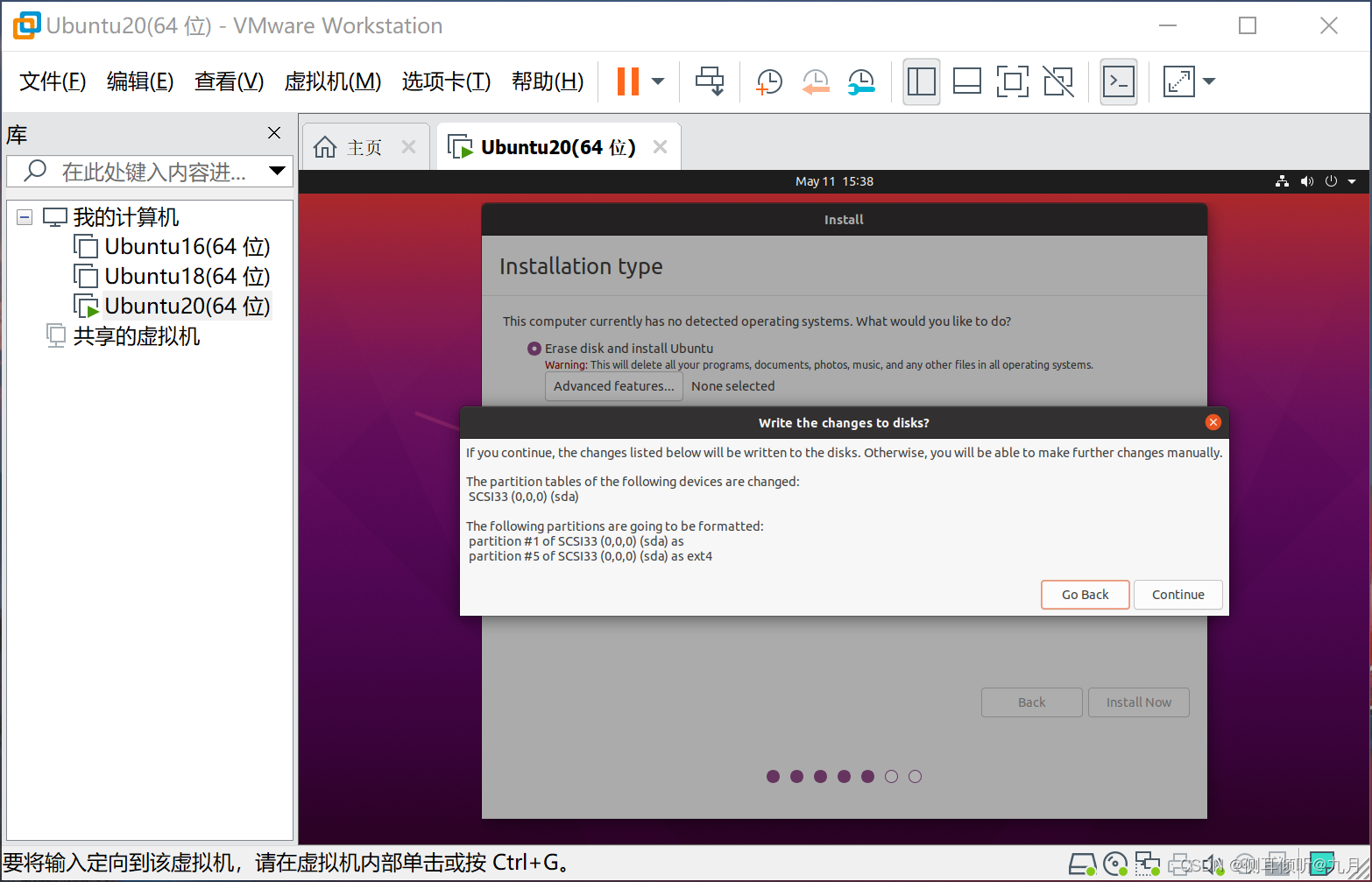Click the Ubuntu power icon
Viewport: 1372px width, 882px height.
pyautogui.click(x=1331, y=181)
